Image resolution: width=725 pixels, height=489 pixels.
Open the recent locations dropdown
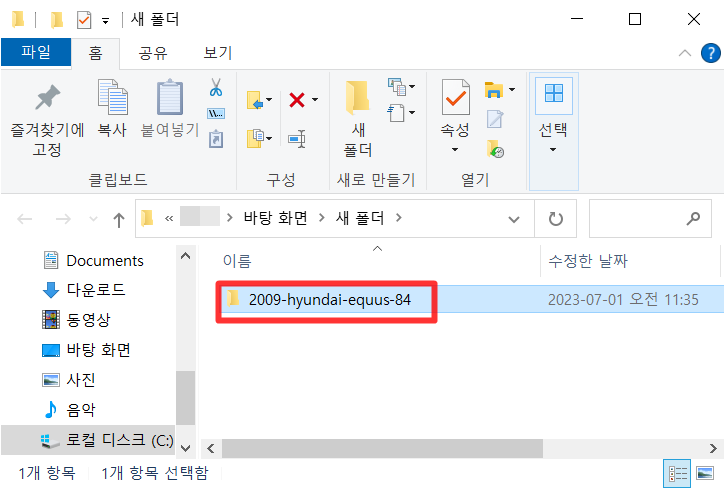tap(93, 219)
